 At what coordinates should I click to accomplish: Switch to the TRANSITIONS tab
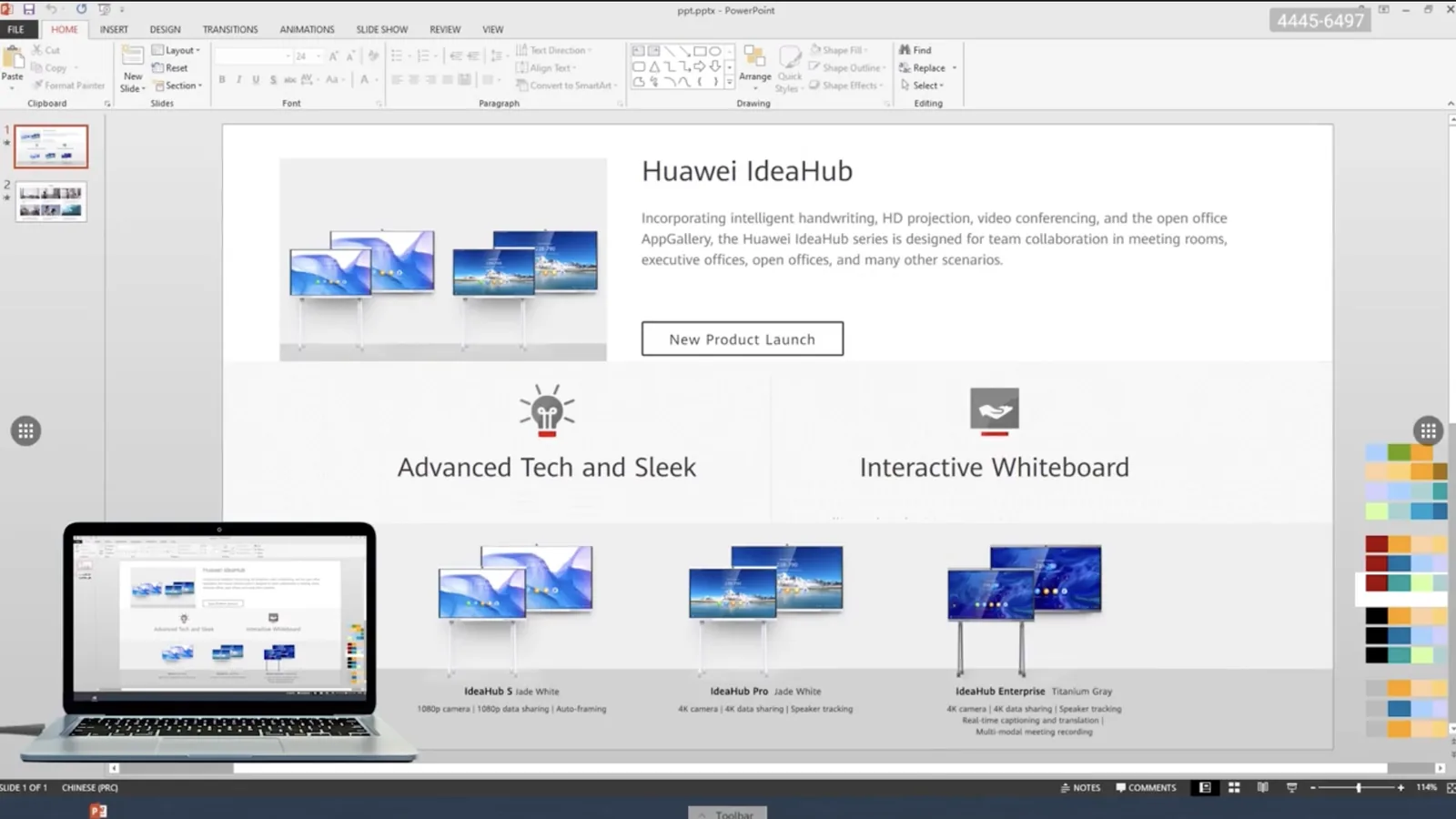pos(230,29)
